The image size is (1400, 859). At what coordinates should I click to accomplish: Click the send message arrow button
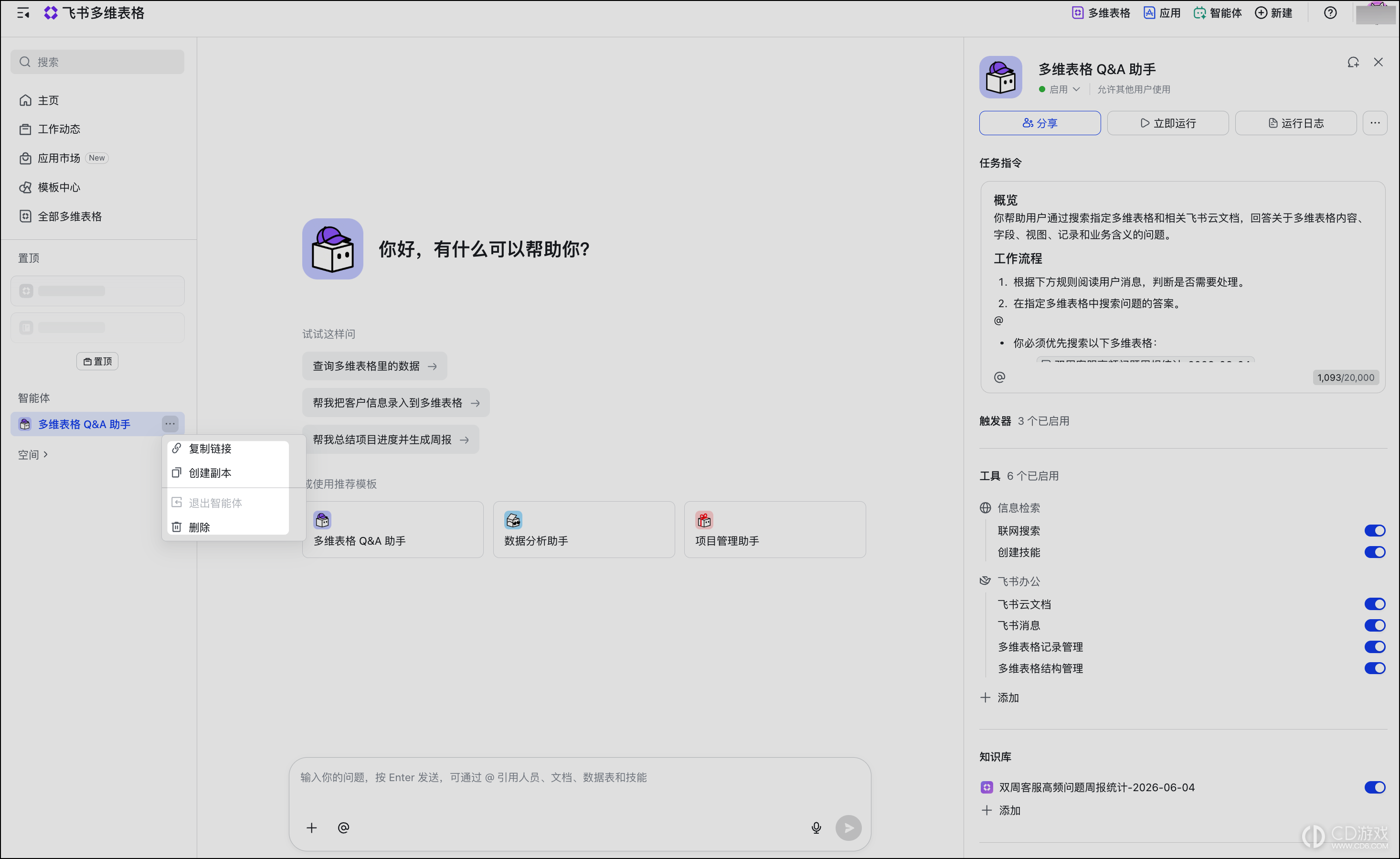pyautogui.click(x=848, y=828)
